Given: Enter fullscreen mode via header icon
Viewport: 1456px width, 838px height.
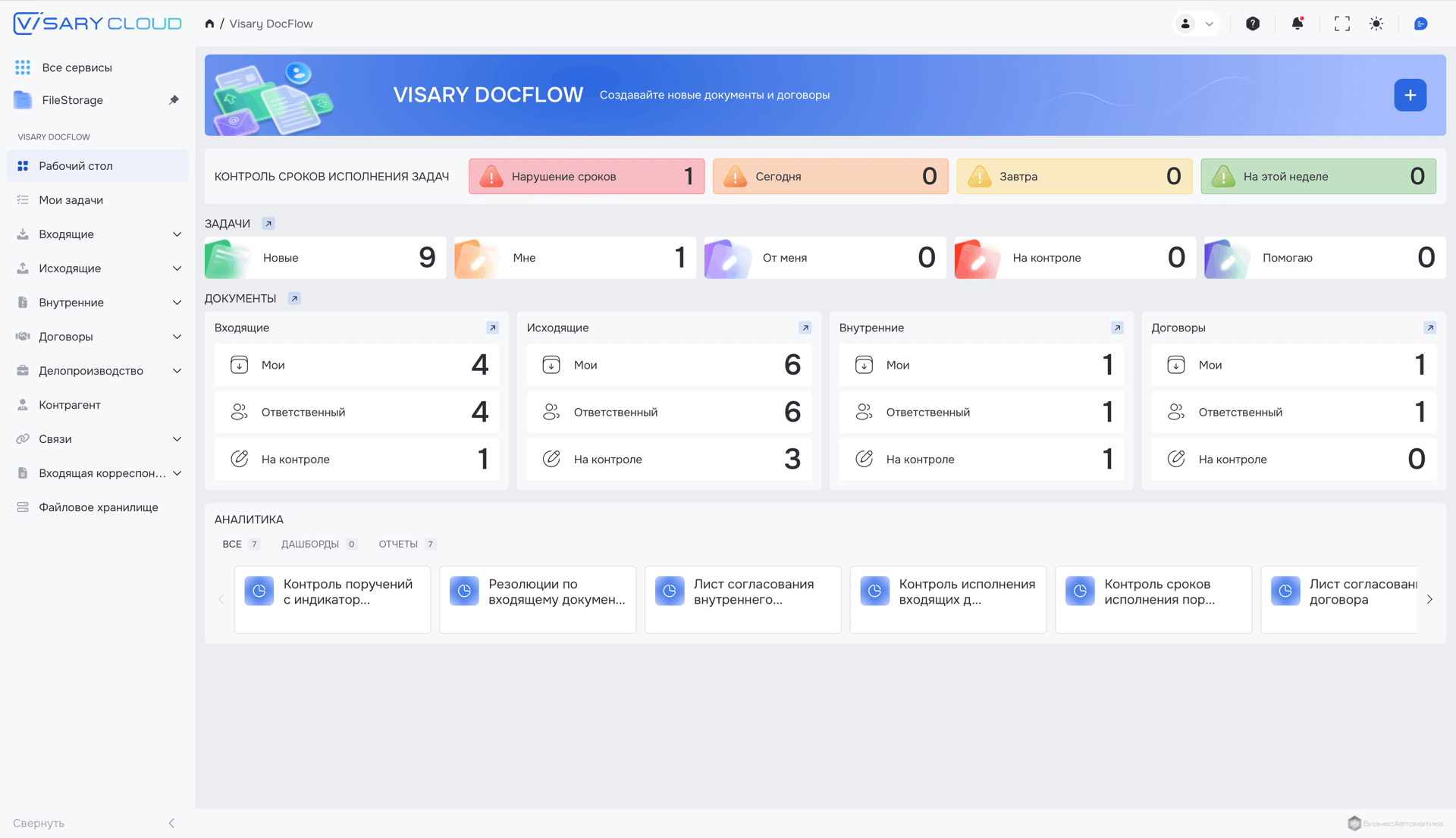Looking at the screenshot, I should [1341, 24].
